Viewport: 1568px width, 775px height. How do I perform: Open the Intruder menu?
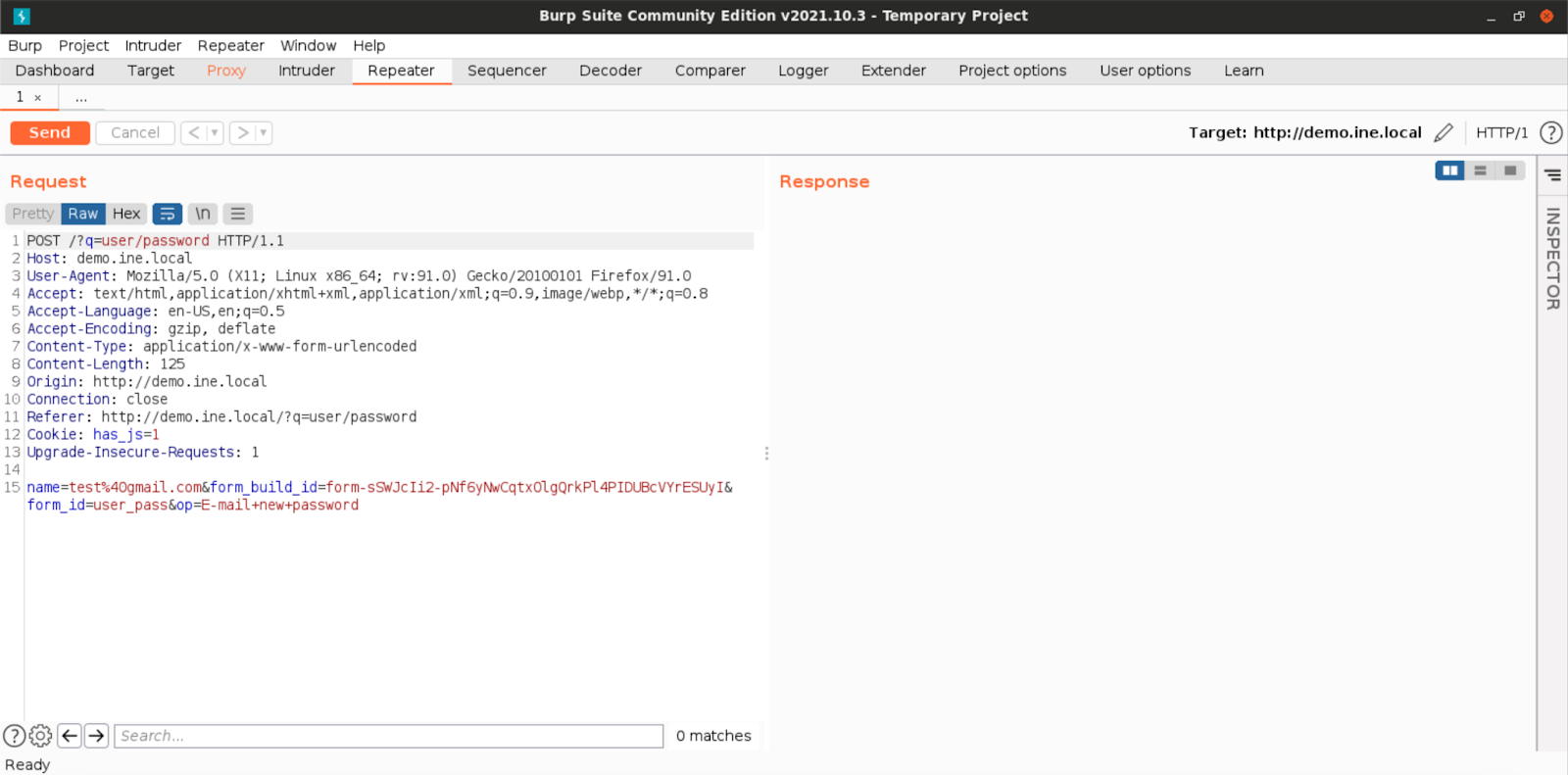(x=153, y=45)
